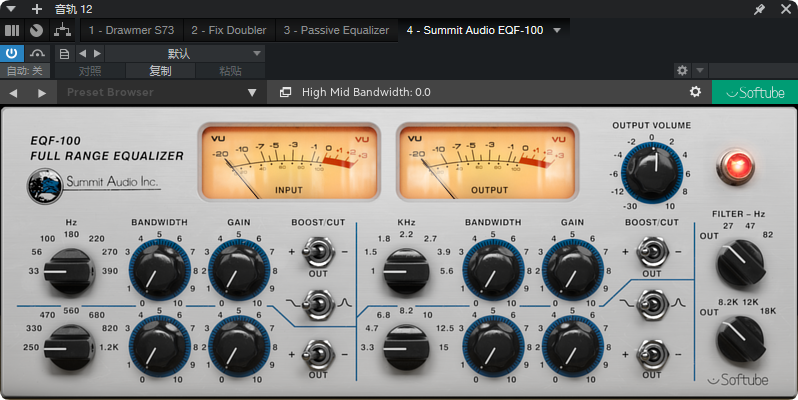Switch to the 1 - Drawmer S73 tab
This screenshot has height=400, width=798.
point(131,31)
